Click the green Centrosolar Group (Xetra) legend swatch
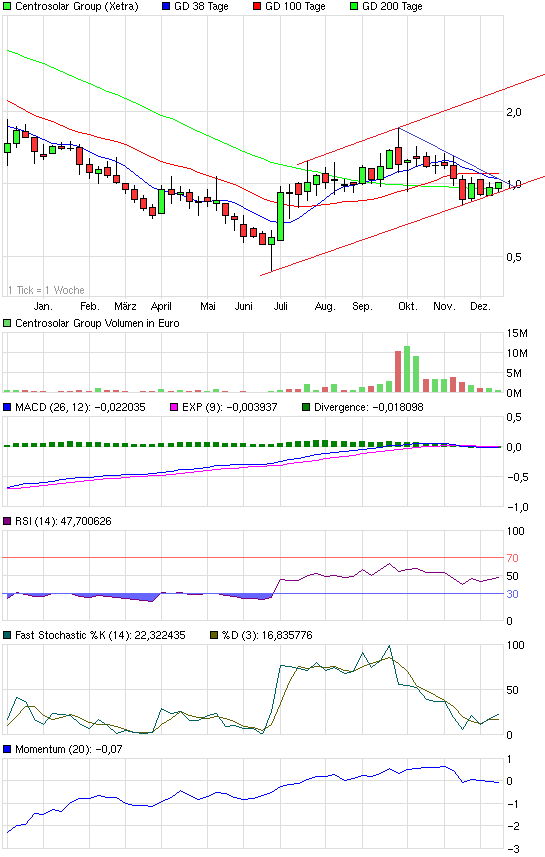The height and width of the screenshot is (857, 545). coord(7,7)
